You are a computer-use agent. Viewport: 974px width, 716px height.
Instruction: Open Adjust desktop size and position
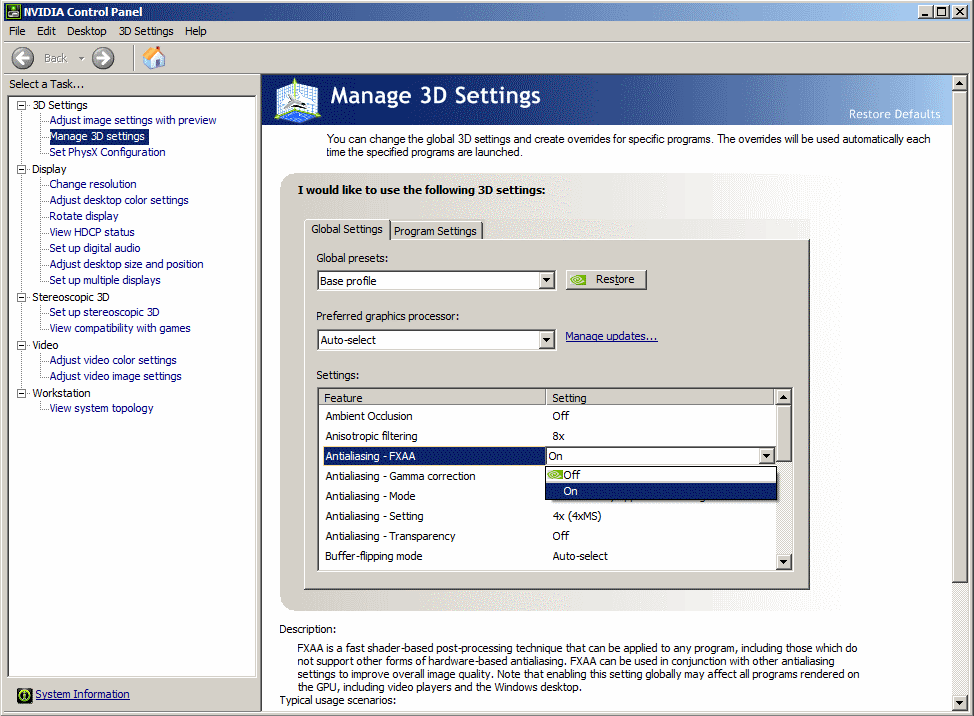click(126, 264)
